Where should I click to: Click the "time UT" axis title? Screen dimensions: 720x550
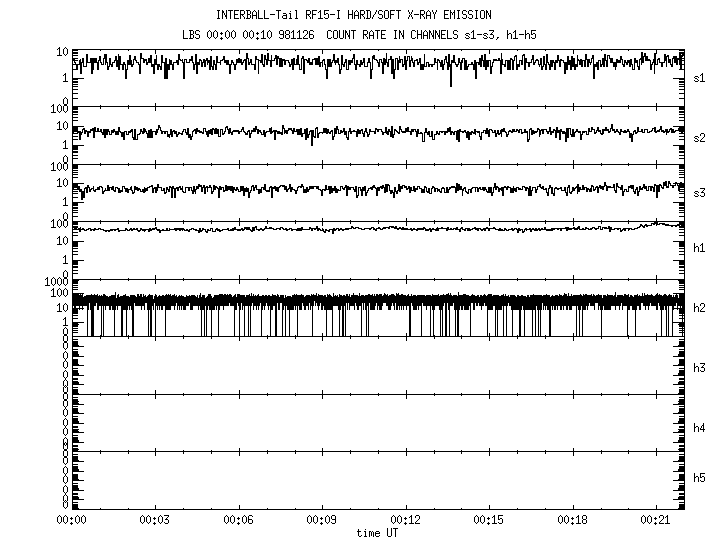(x=377, y=533)
